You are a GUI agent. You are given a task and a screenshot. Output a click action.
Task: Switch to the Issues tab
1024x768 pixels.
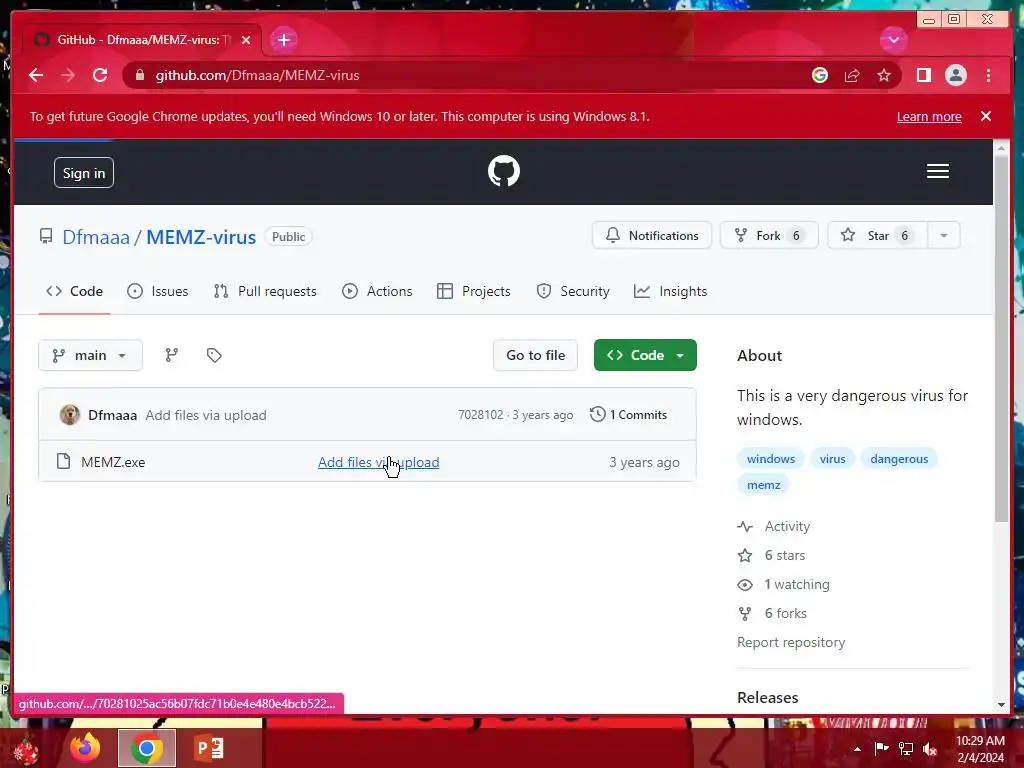(x=157, y=291)
